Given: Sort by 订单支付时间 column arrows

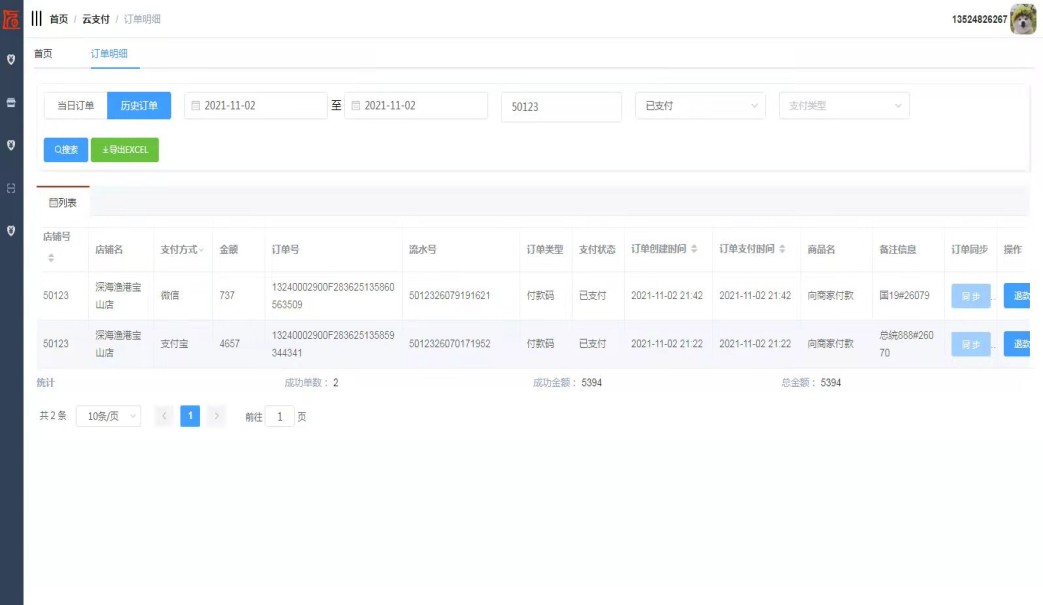Looking at the screenshot, I should click(782, 249).
